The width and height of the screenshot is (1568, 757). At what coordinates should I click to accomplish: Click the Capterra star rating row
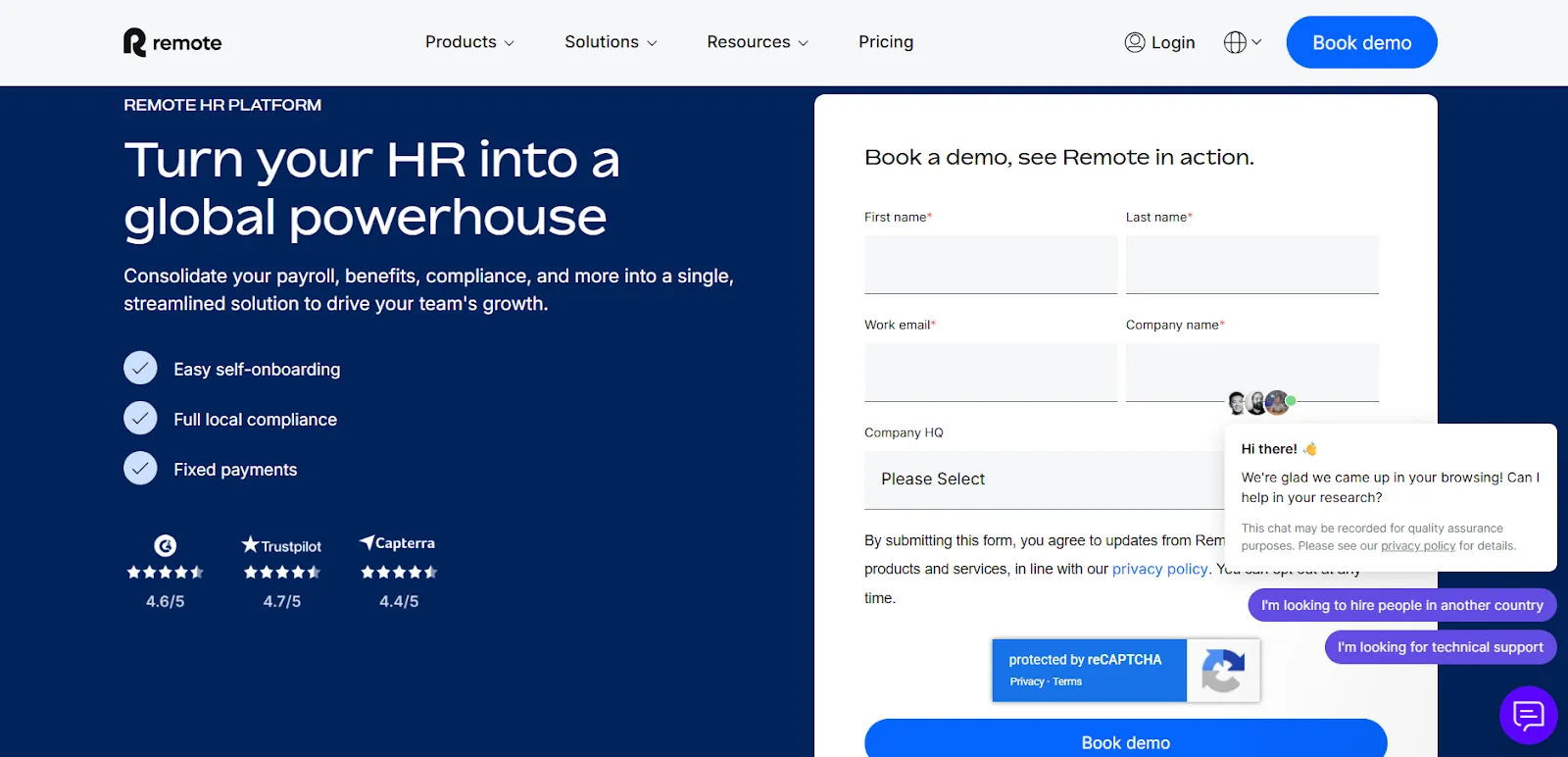tap(399, 572)
